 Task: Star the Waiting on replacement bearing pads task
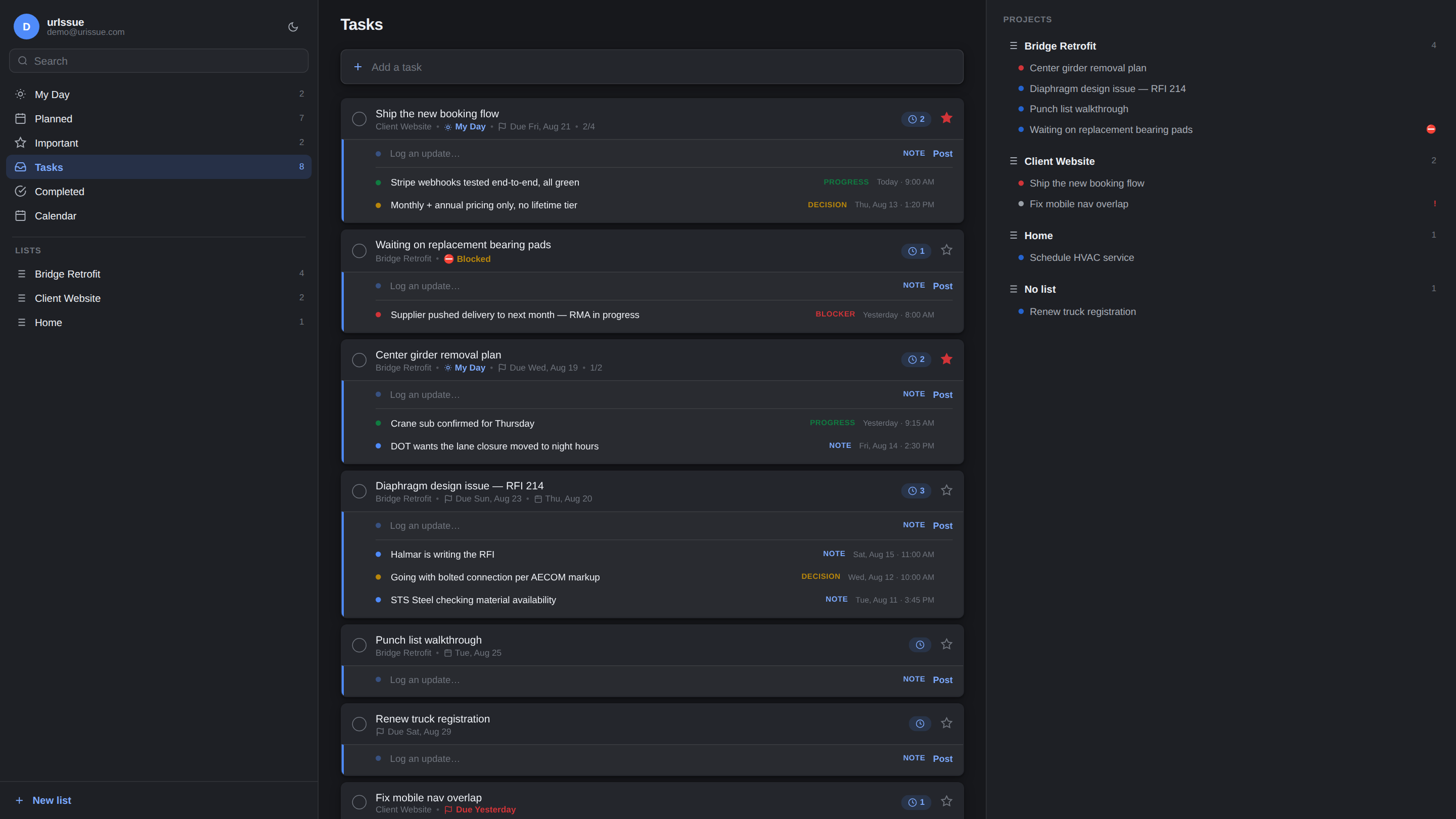click(x=946, y=250)
